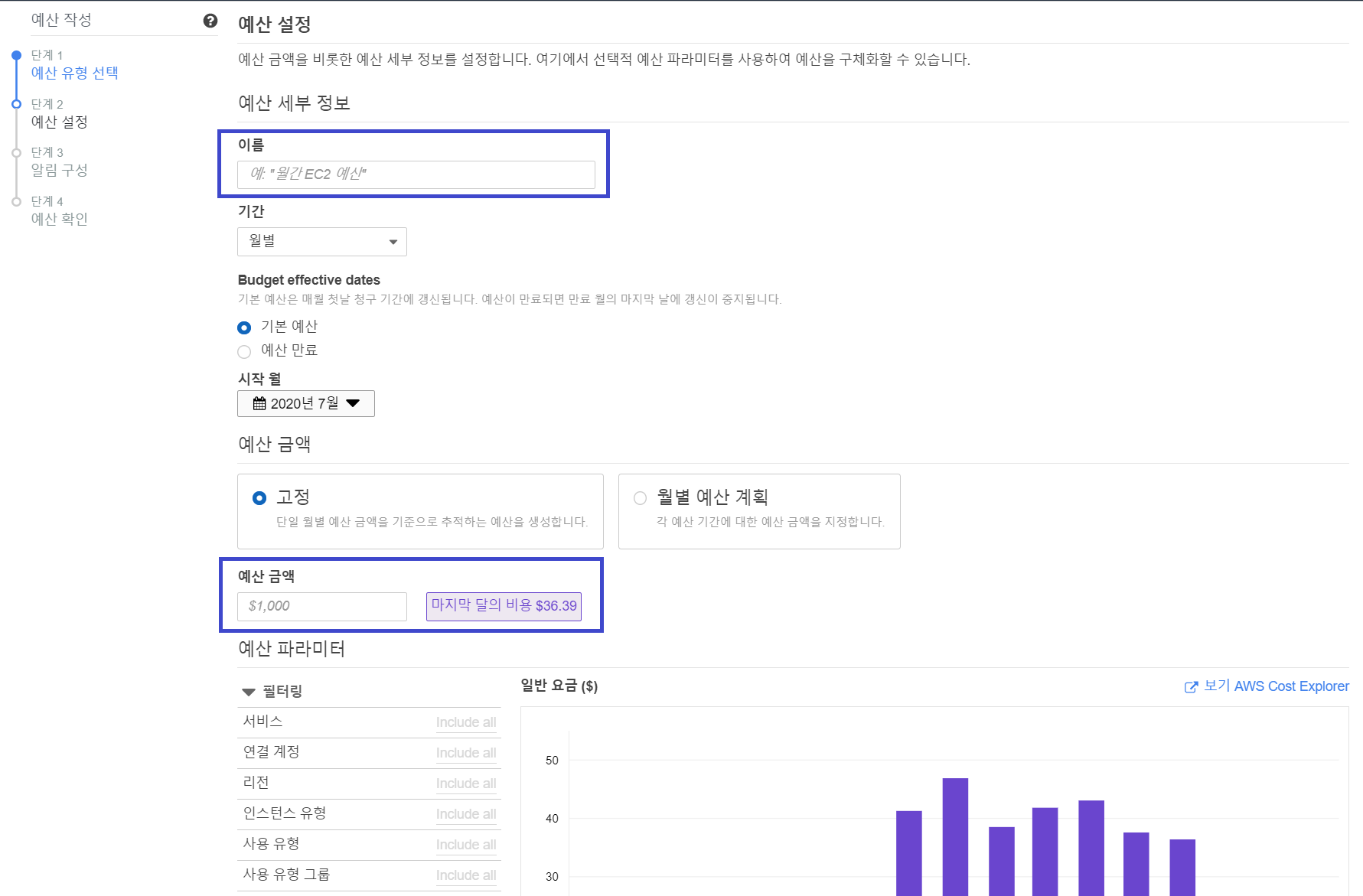Image resolution: width=1363 pixels, height=896 pixels.
Task: Choose the 월별 예산 계획 option
Action: (x=641, y=498)
